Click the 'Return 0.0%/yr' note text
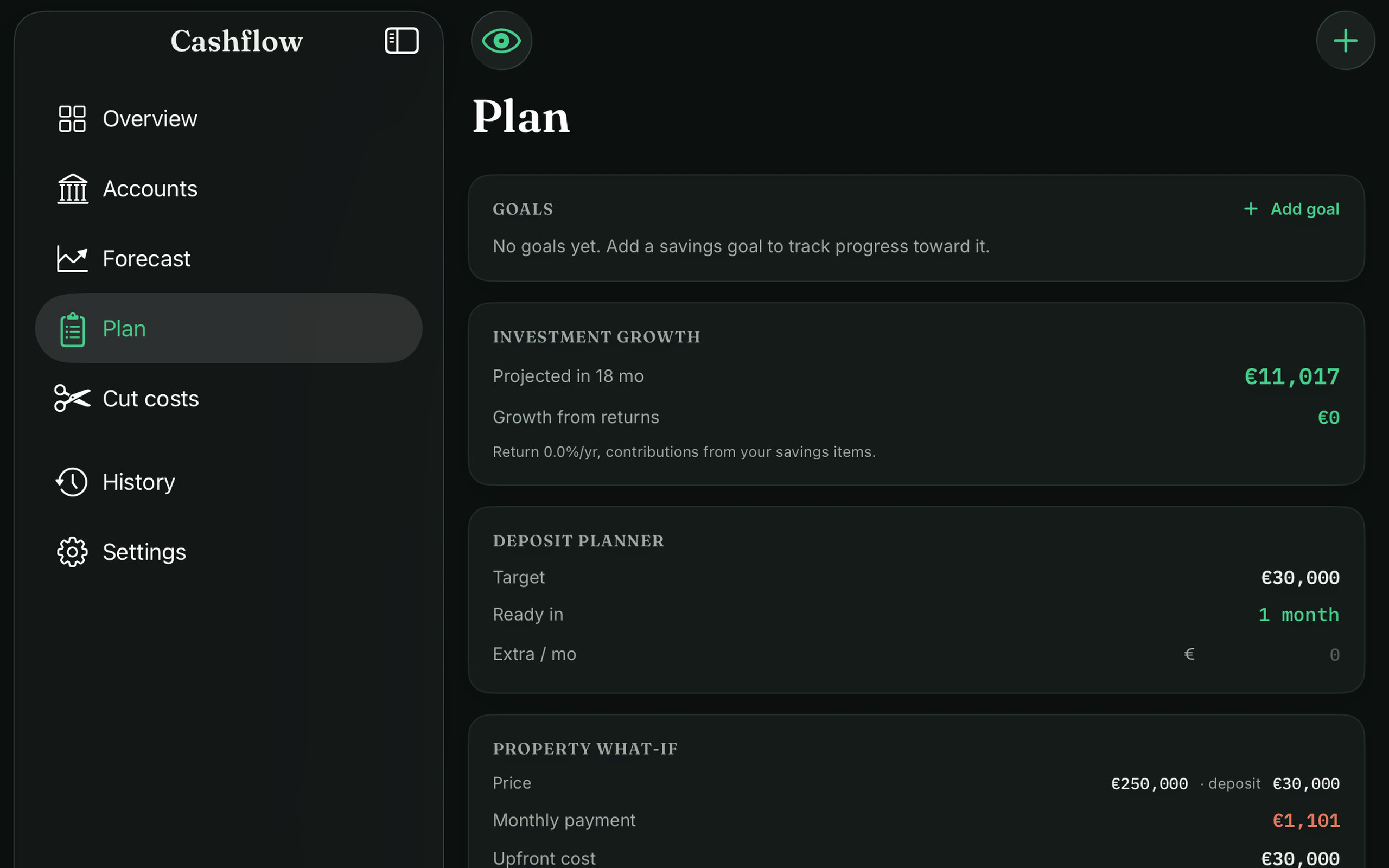1389x868 pixels. pyautogui.click(x=684, y=452)
